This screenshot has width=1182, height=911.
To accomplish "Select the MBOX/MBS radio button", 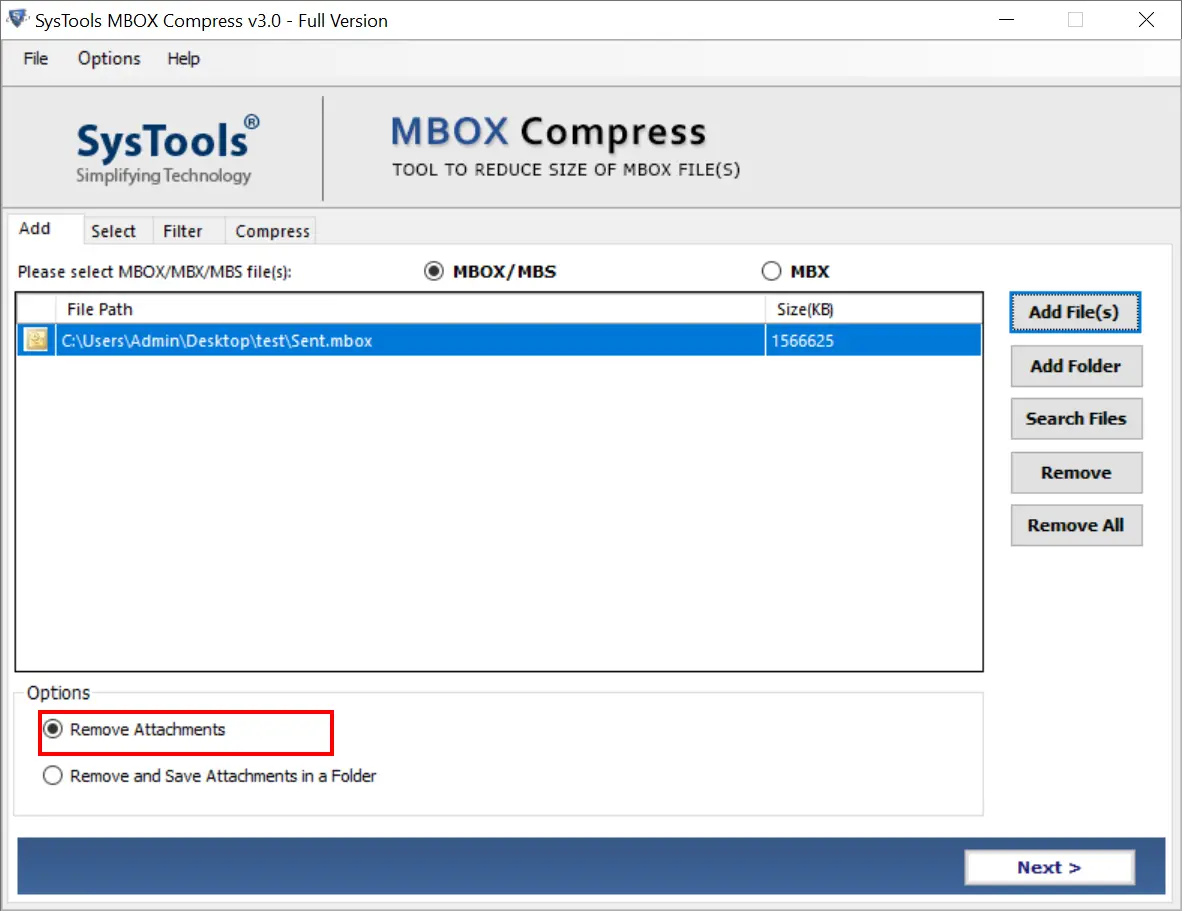I will 433,271.
